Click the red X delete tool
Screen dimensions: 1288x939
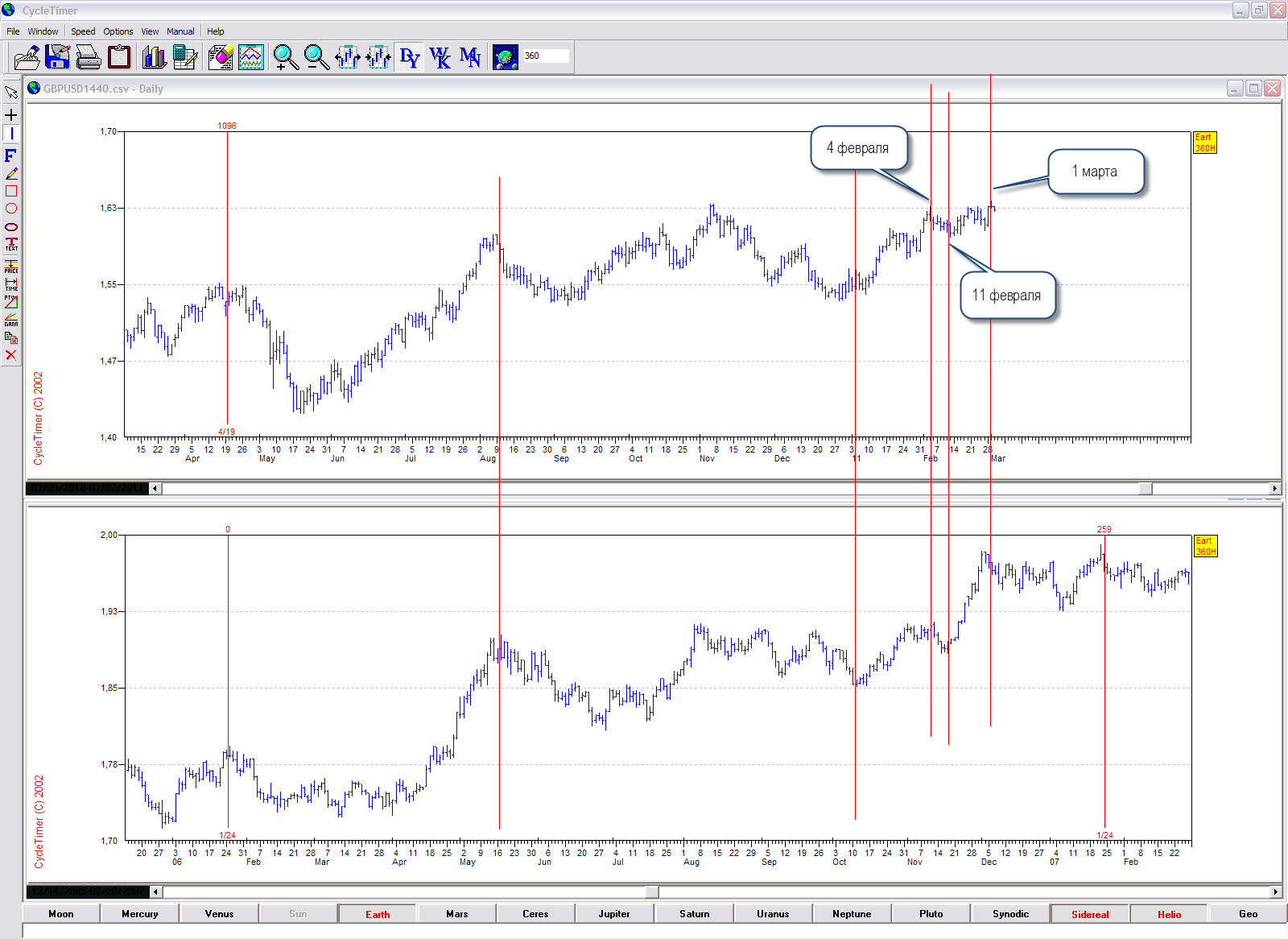pos(11,355)
